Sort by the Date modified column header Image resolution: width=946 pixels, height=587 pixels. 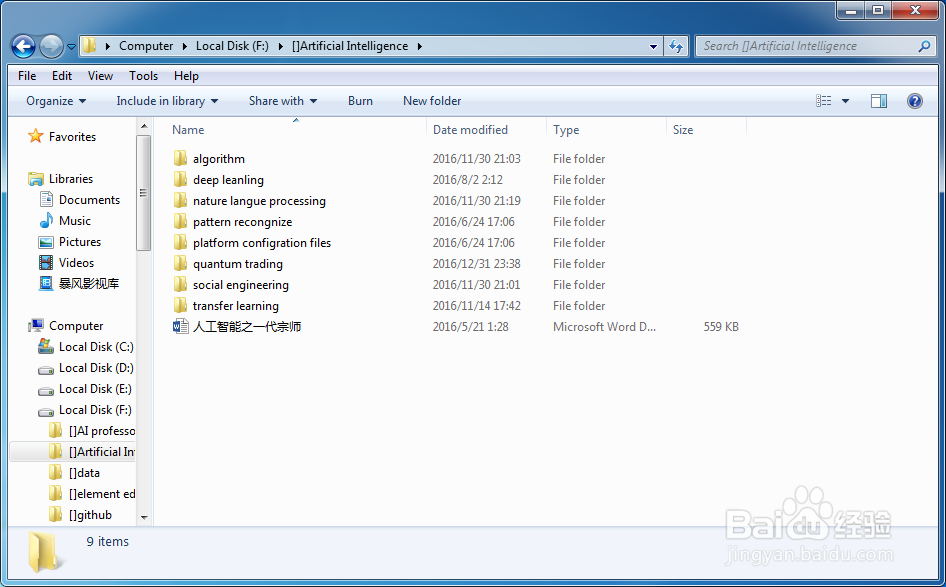coord(470,130)
